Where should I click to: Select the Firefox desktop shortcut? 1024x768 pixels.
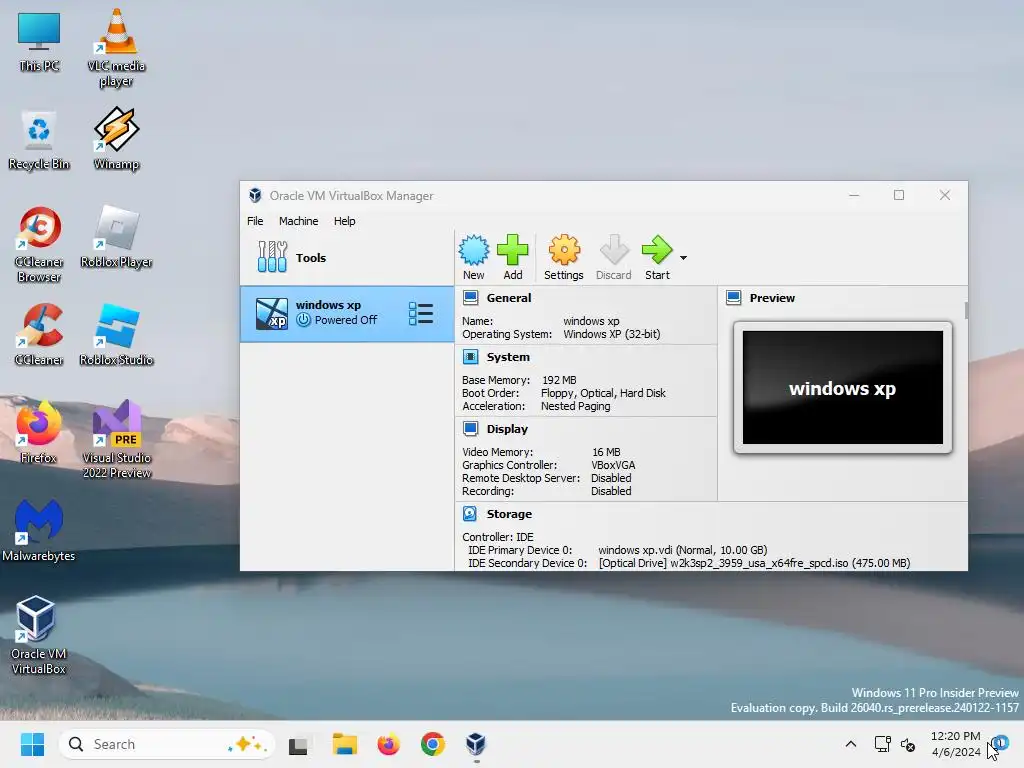pos(39,432)
